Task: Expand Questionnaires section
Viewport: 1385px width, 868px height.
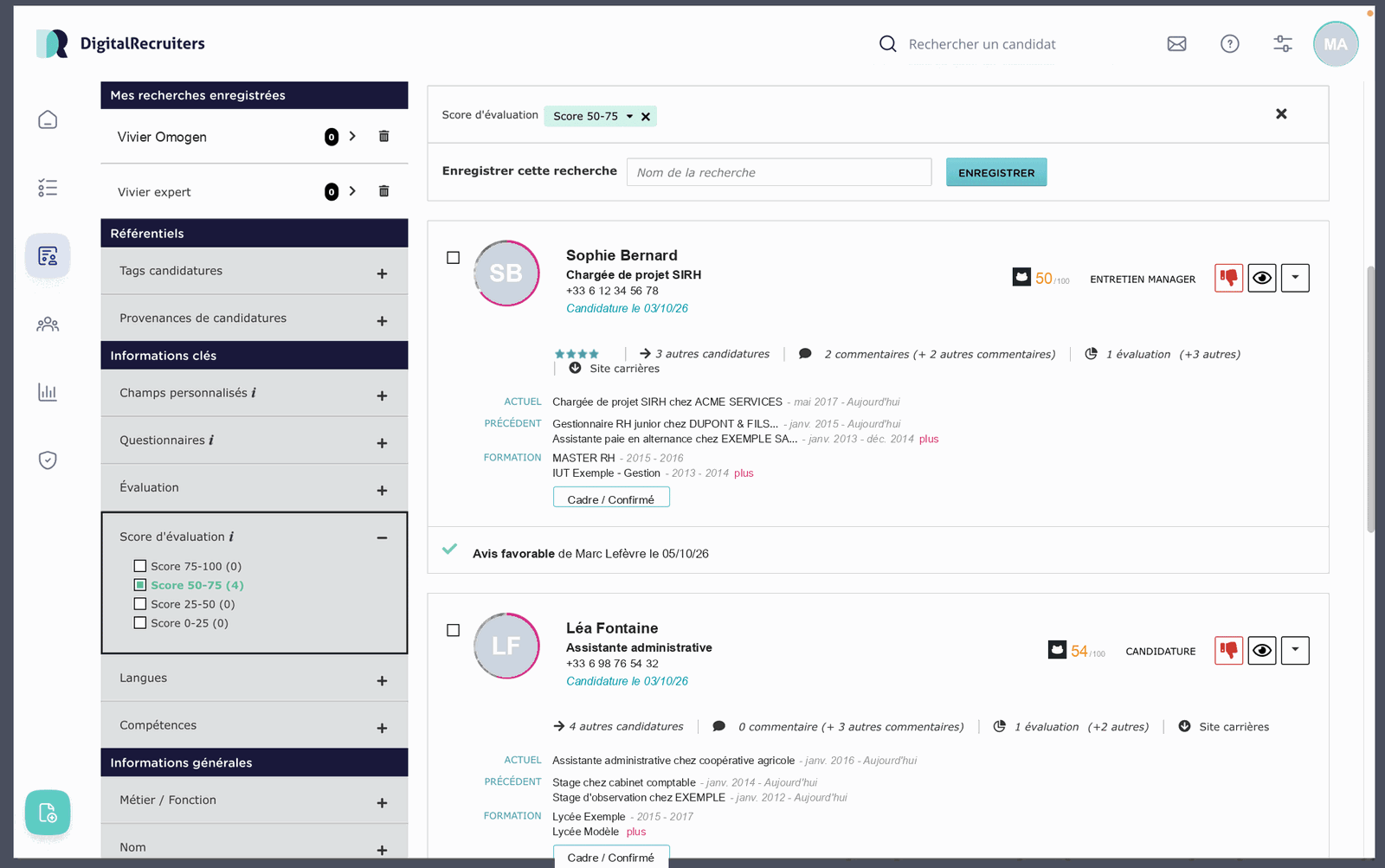Action: click(x=382, y=443)
